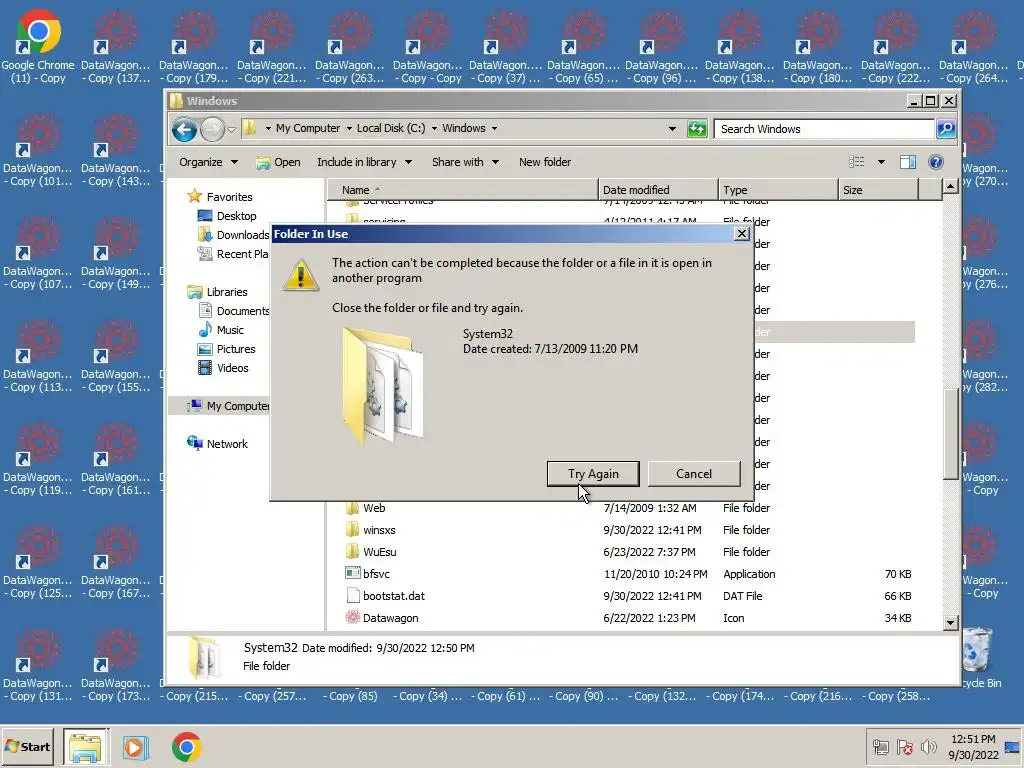Open DataWagon Copy (143) desktop shortcut
This screenshot has width=1024, height=768.
pos(116,150)
